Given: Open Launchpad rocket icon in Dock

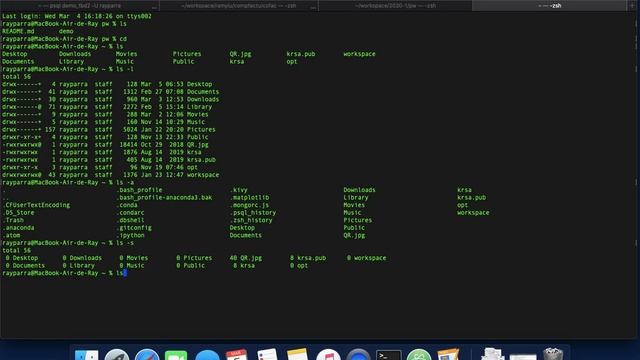Looking at the screenshot, I should (x=117, y=354).
